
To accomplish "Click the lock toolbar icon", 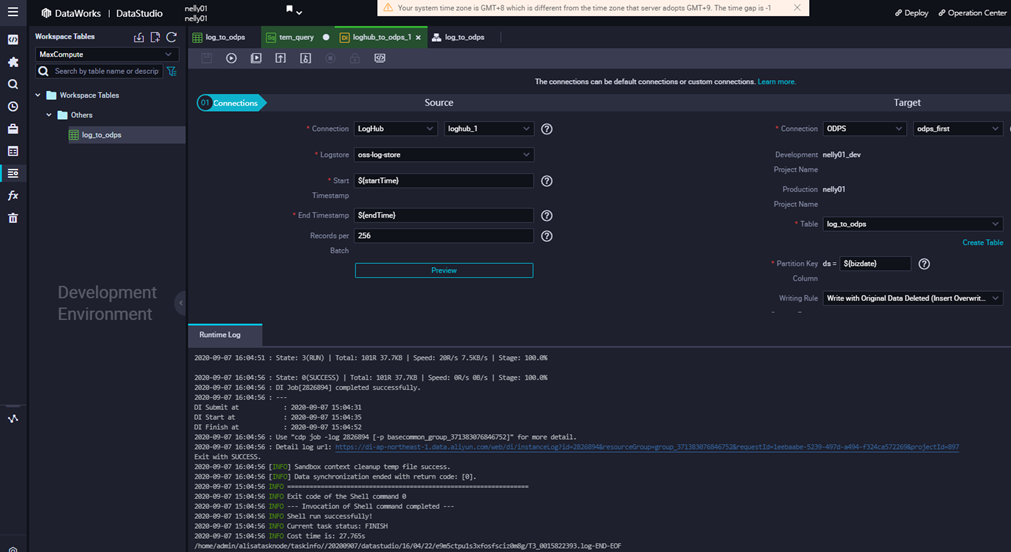I will (355, 58).
